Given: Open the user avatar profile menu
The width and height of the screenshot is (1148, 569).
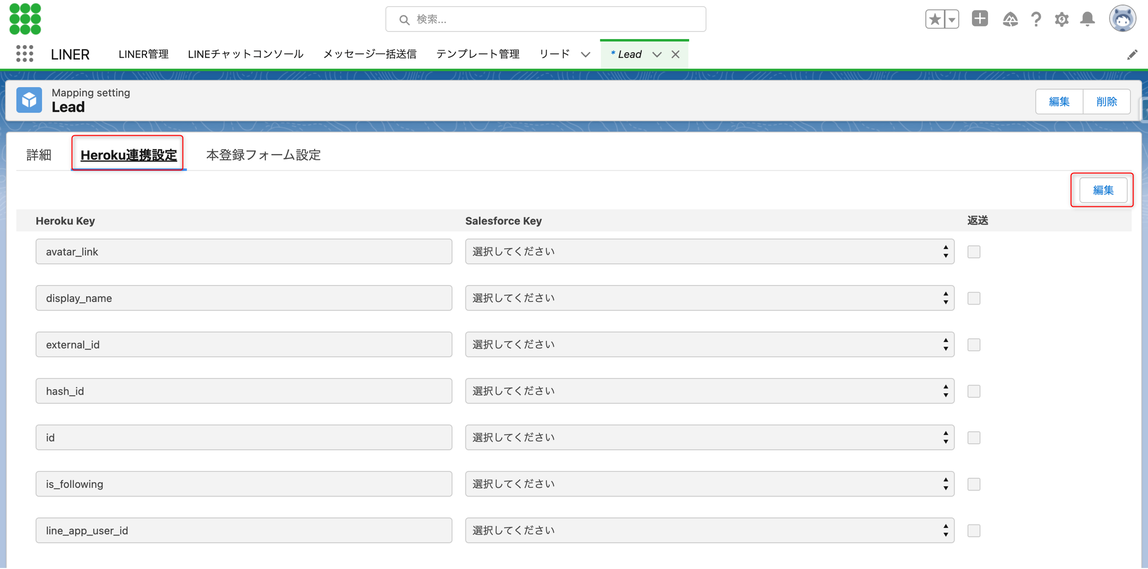Looking at the screenshot, I should tap(1122, 20).
